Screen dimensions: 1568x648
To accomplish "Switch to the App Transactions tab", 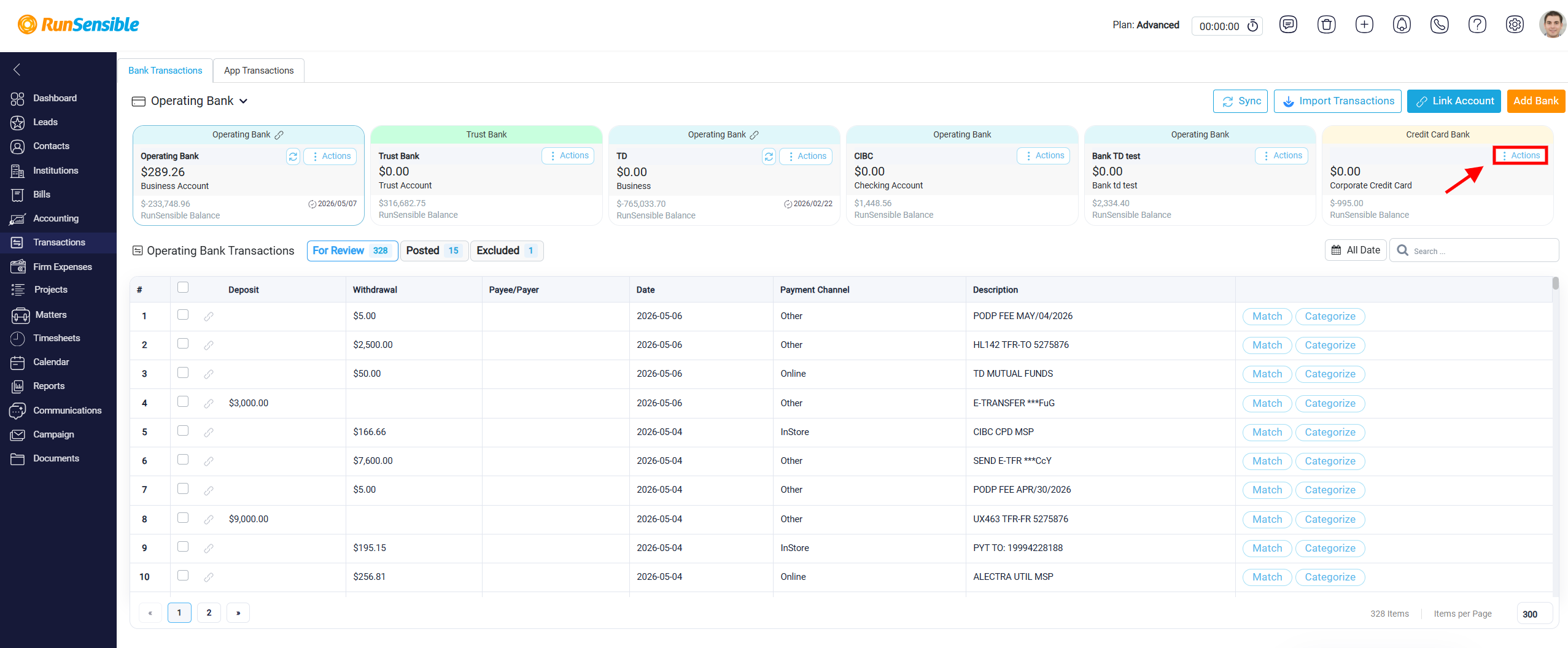I will (x=258, y=71).
